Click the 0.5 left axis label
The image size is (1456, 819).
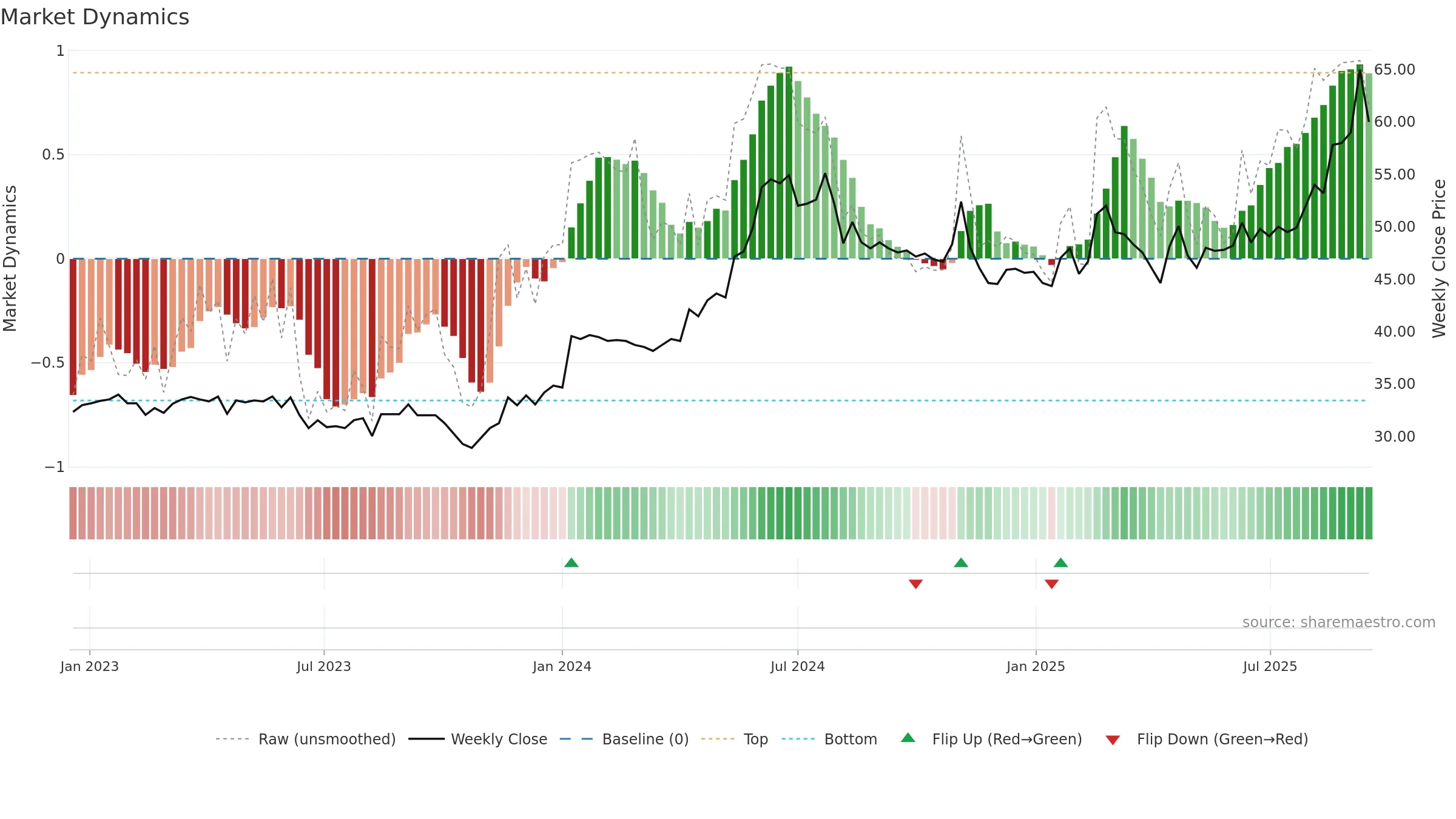click(53, 155)
